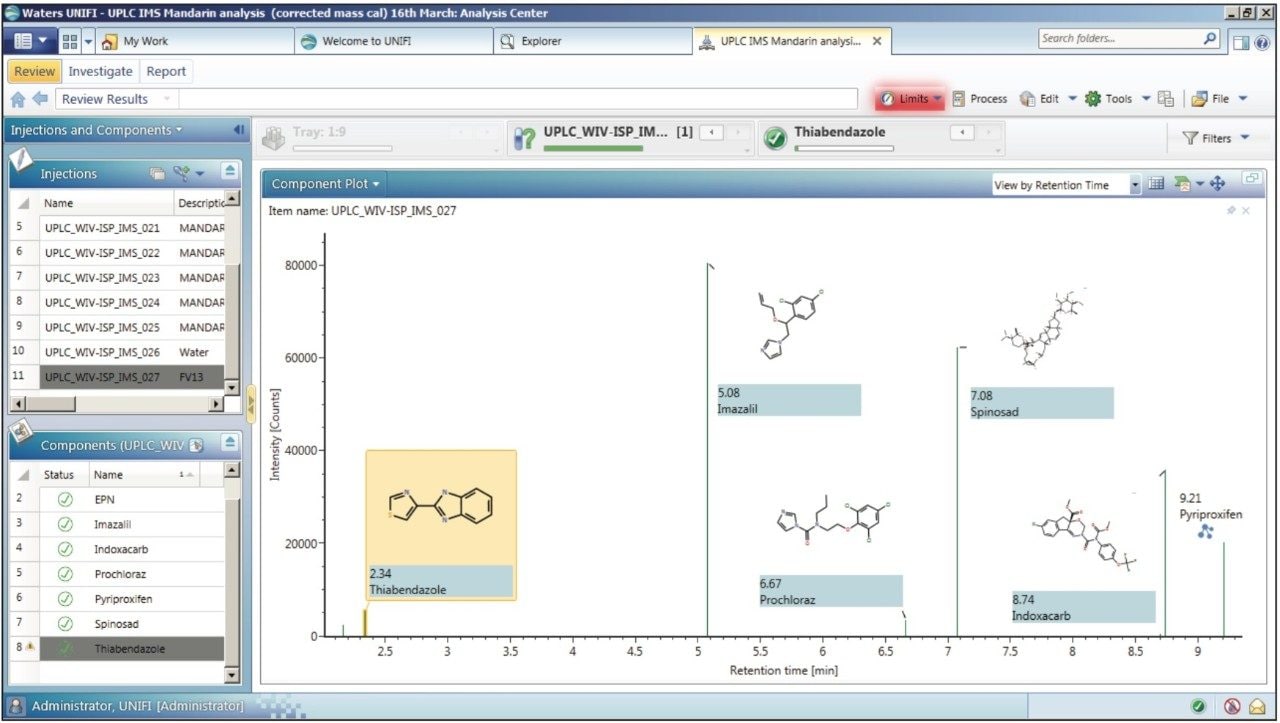Select the Investigate tab
Image resolution: width=1280 pixels, height=723 pixels.
coord(100,71)
